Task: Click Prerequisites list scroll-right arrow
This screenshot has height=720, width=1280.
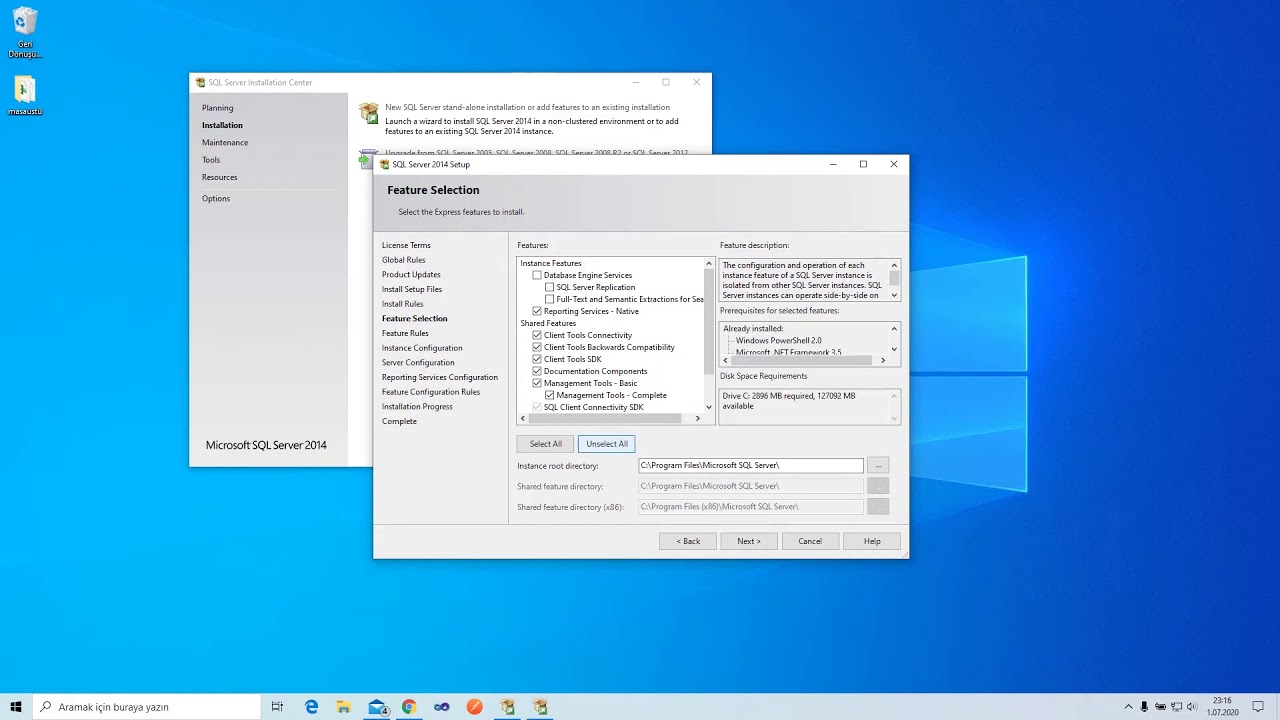Action: click(882, 360)
